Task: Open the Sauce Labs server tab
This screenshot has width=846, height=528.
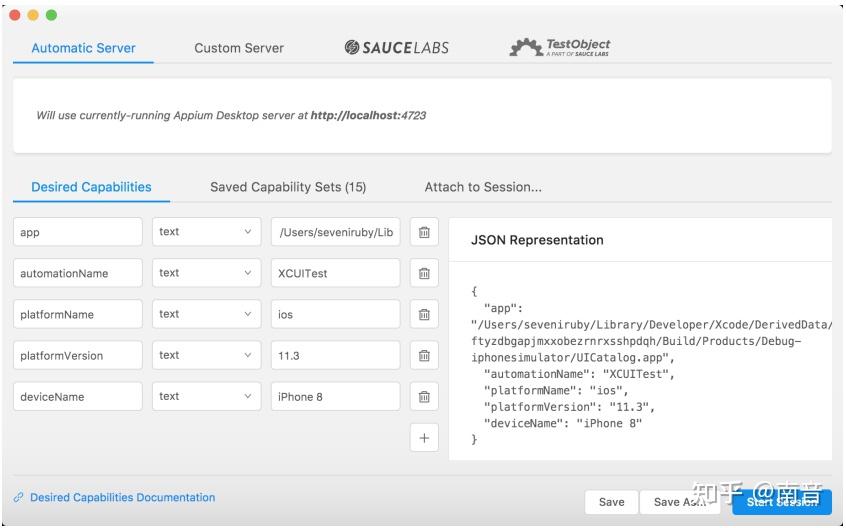Action: tap(397, 47)
